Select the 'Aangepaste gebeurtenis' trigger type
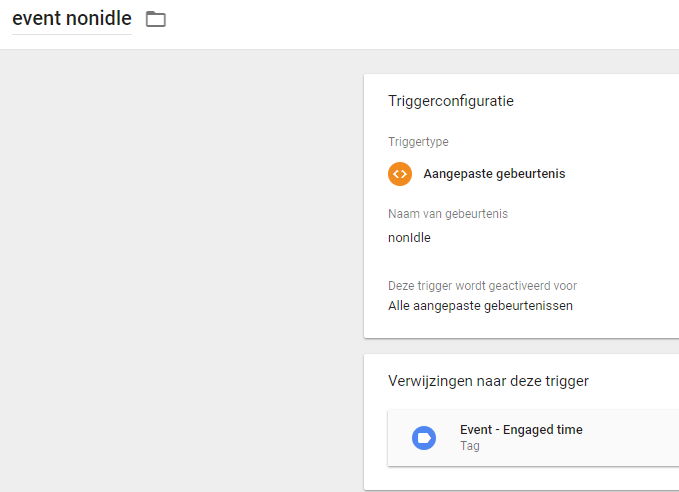679x492 pixels. 494,174
